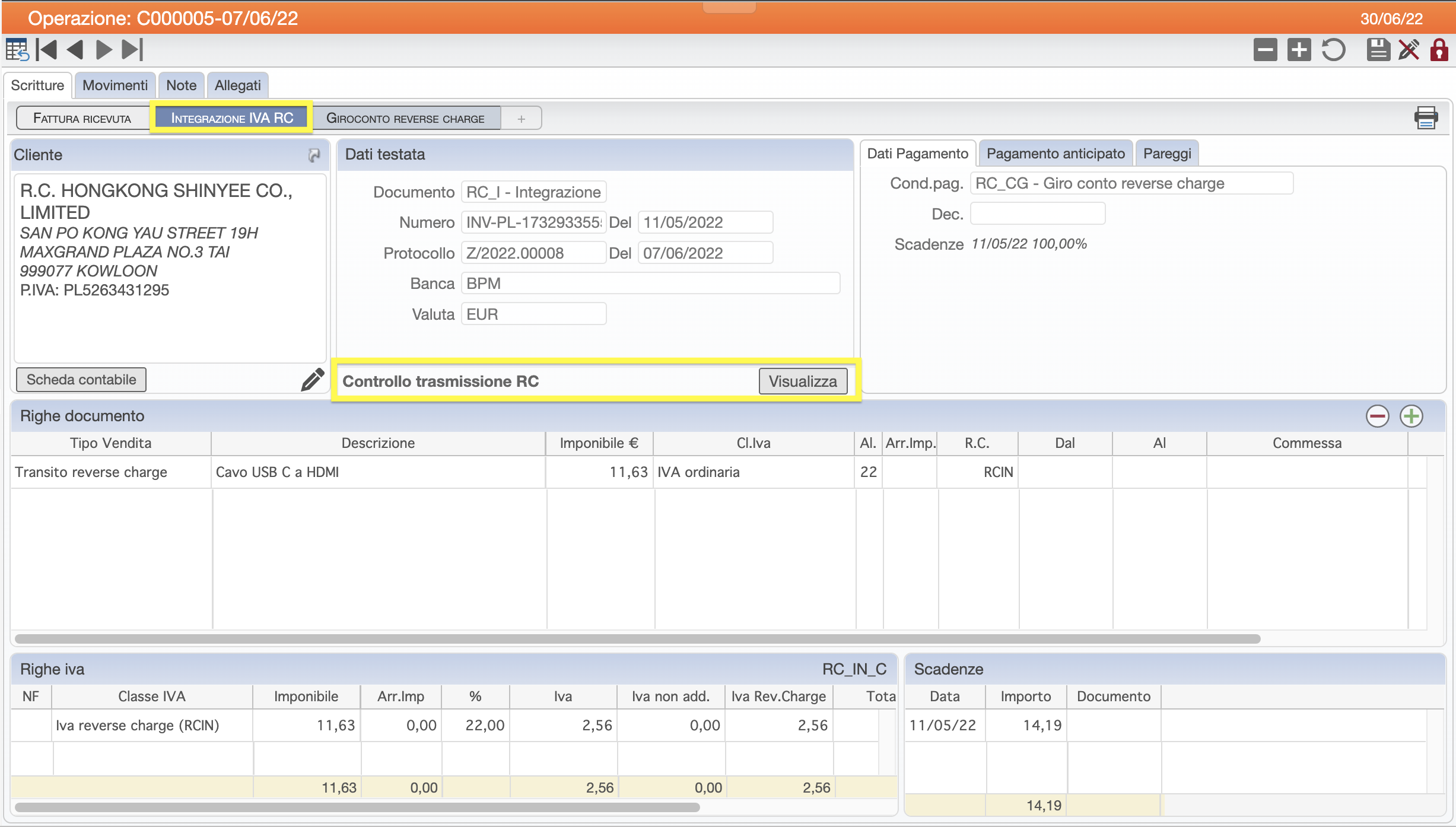The image size is (1456, 827).
Task: Click Iva Rev.Charge column header
Action: 778,696
